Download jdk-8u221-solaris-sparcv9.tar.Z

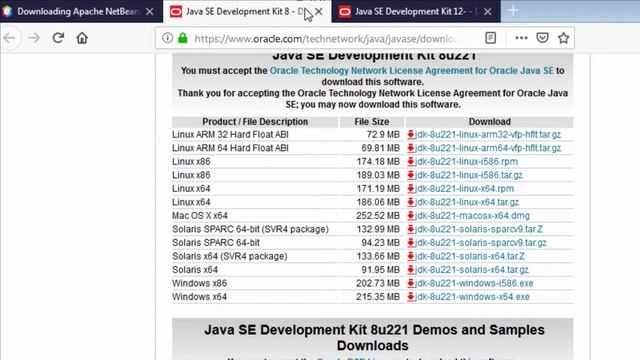[x=479, y=229]
